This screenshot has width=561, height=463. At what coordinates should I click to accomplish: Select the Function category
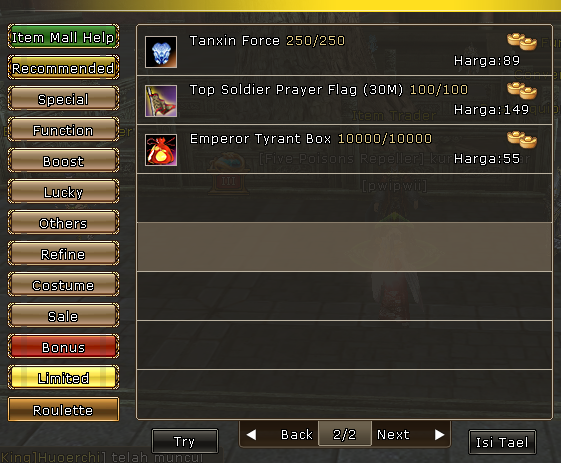tap(63, 130)
